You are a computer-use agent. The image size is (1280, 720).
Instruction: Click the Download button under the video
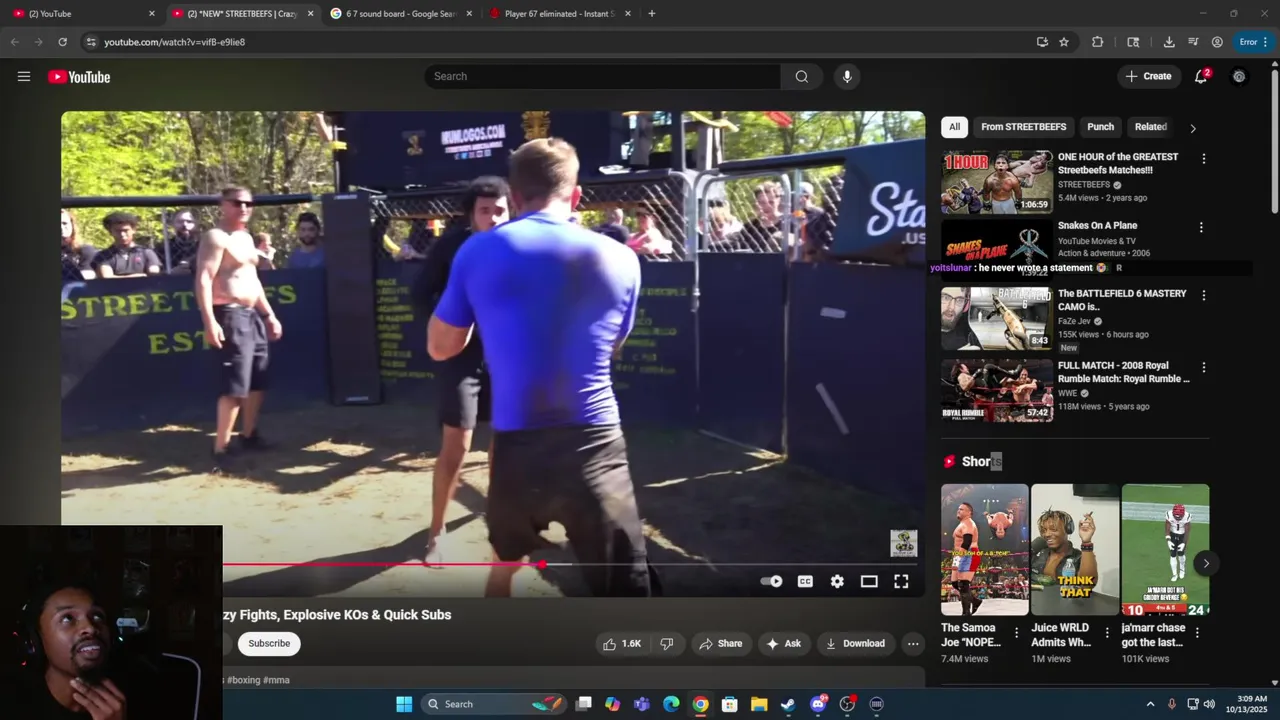point(855,644)
